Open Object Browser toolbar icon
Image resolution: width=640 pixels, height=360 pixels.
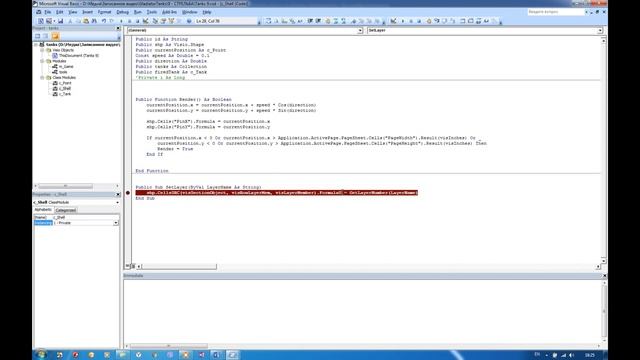171,21
